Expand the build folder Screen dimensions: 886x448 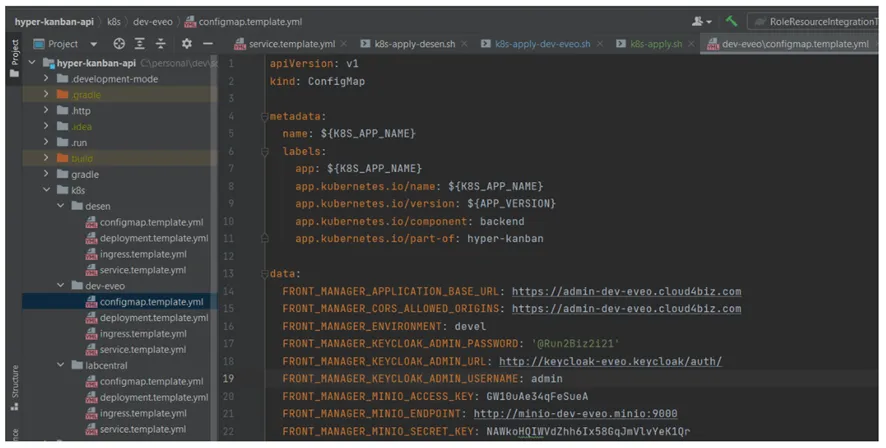coord(46,158)
